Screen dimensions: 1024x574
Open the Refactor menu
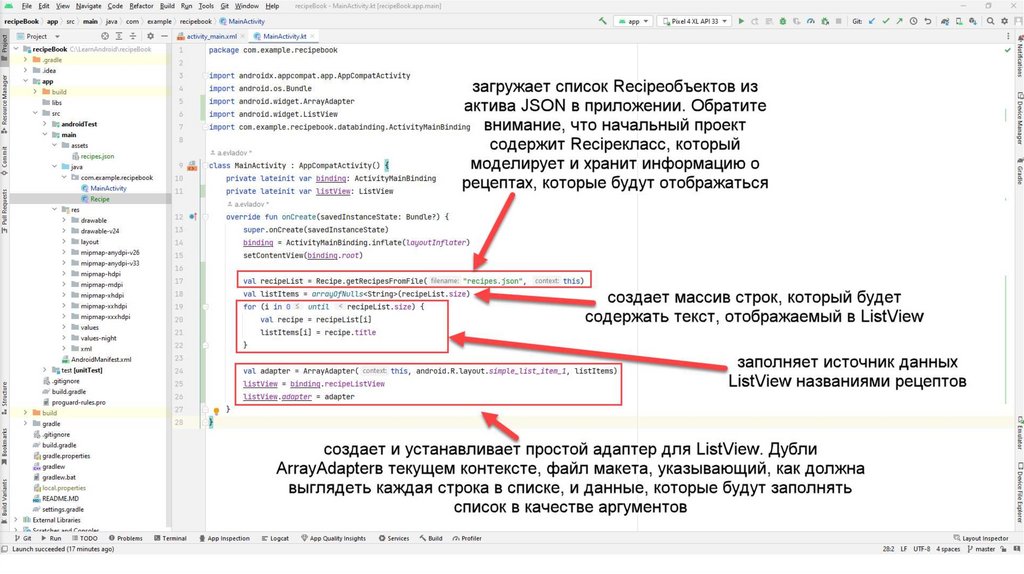[x=139, y=6]
